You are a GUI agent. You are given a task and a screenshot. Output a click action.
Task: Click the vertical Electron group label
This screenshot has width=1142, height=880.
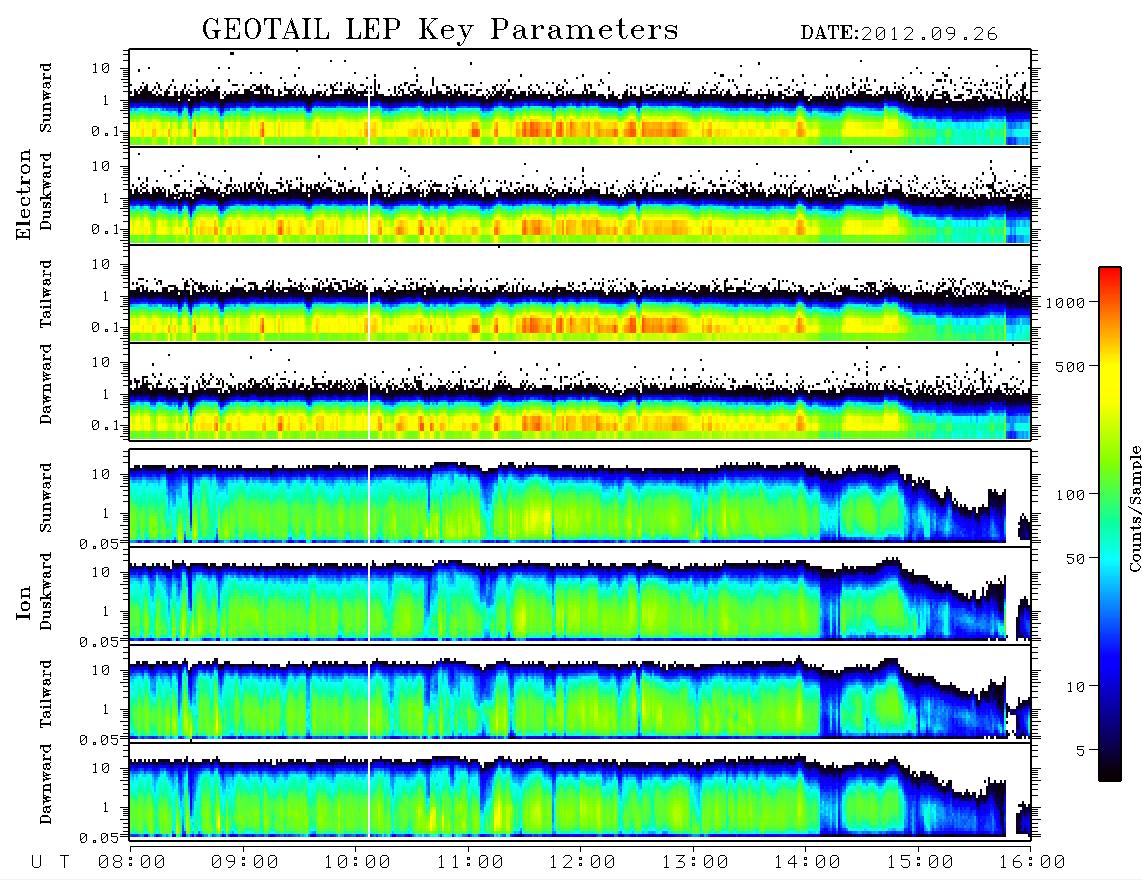[24, 195]
